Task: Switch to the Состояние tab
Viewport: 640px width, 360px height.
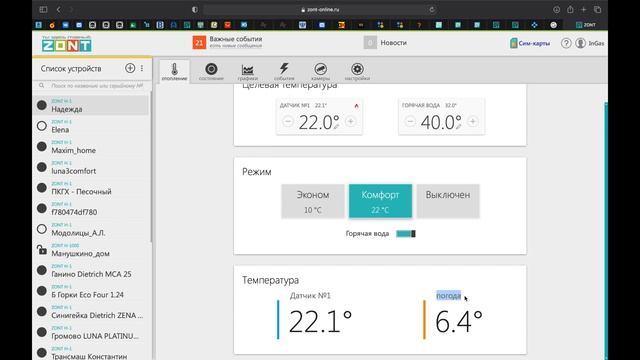Action: click(x=211, y=71)
